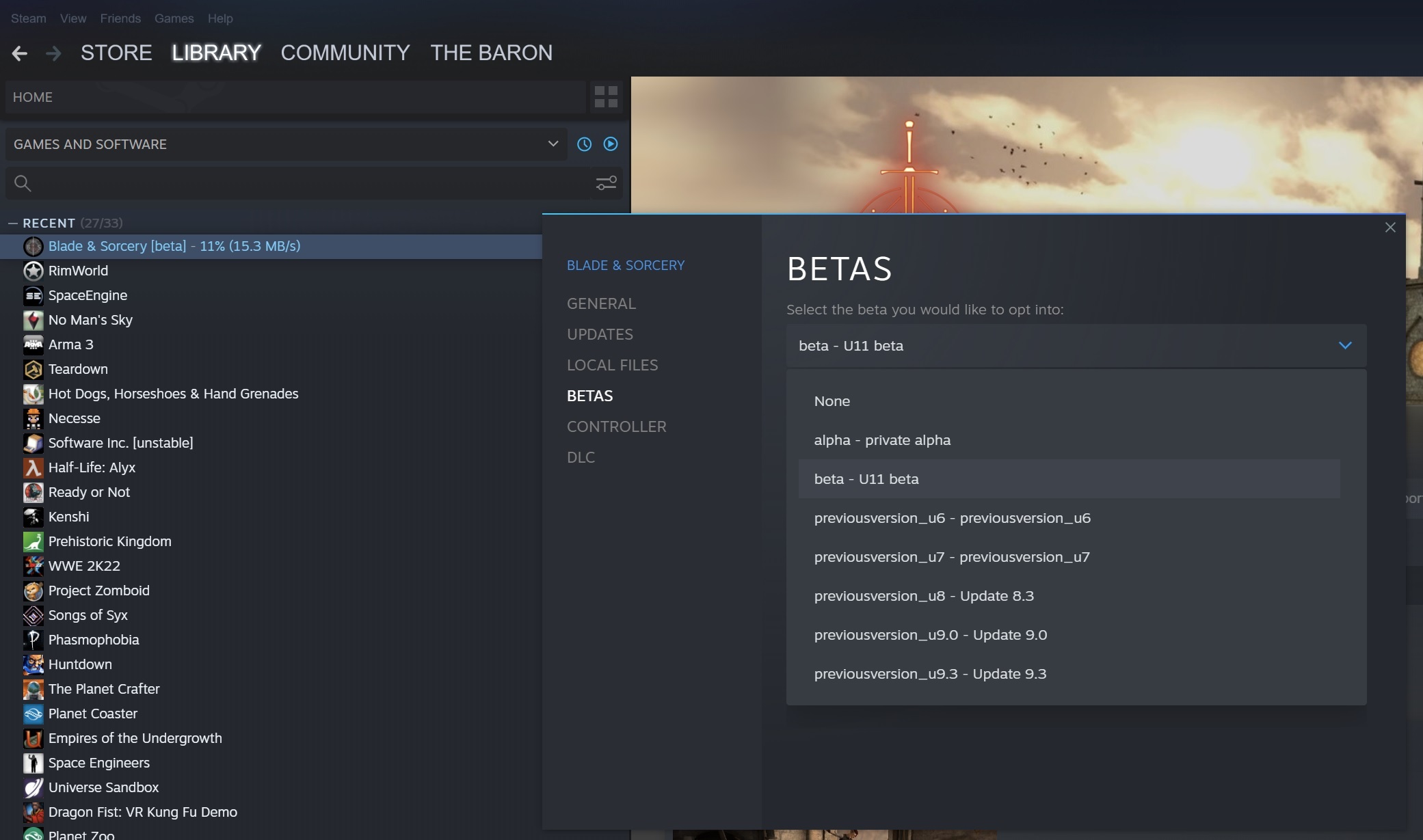The height and width of the screenshot is (840, 1423).
Task: Select the LIBRARY tab
Action: (x=216, y=52)
